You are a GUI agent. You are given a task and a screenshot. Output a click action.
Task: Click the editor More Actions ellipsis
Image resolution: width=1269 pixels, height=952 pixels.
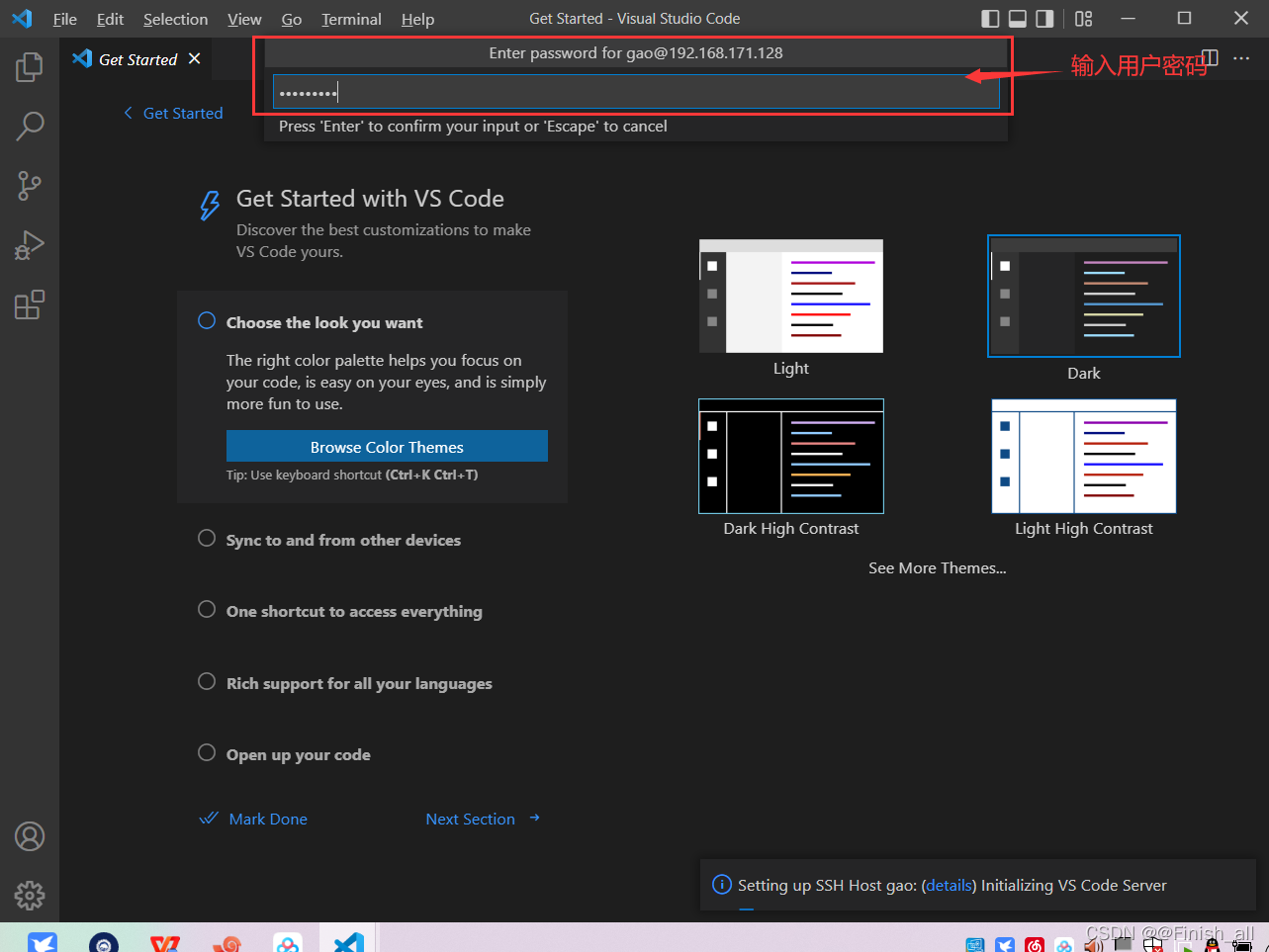[x=1241, y=58]
